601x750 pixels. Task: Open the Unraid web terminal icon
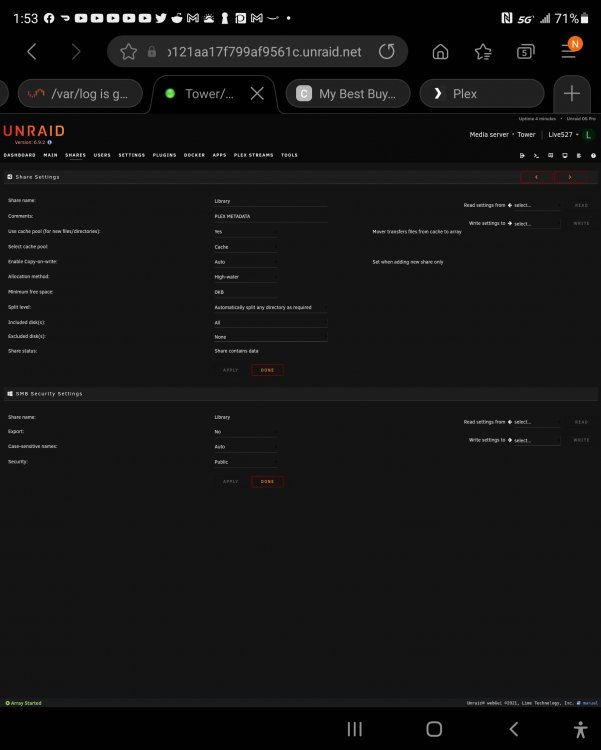pyautogui.click(x=536, y=155)
